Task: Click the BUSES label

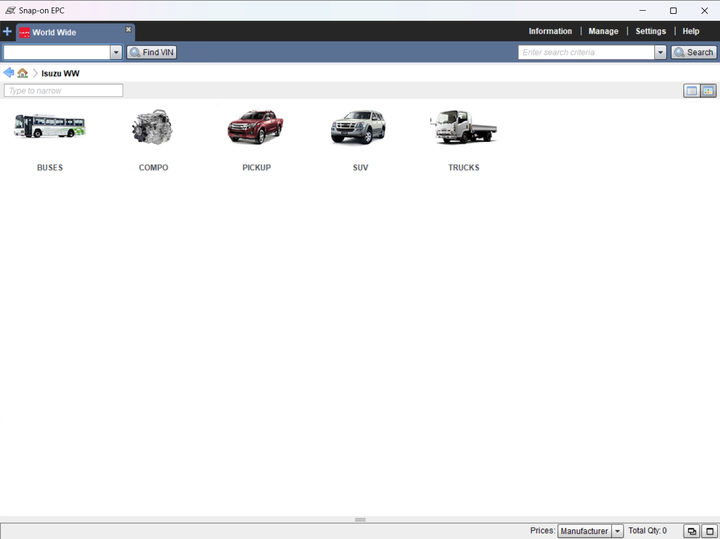Action: (50, 168)
